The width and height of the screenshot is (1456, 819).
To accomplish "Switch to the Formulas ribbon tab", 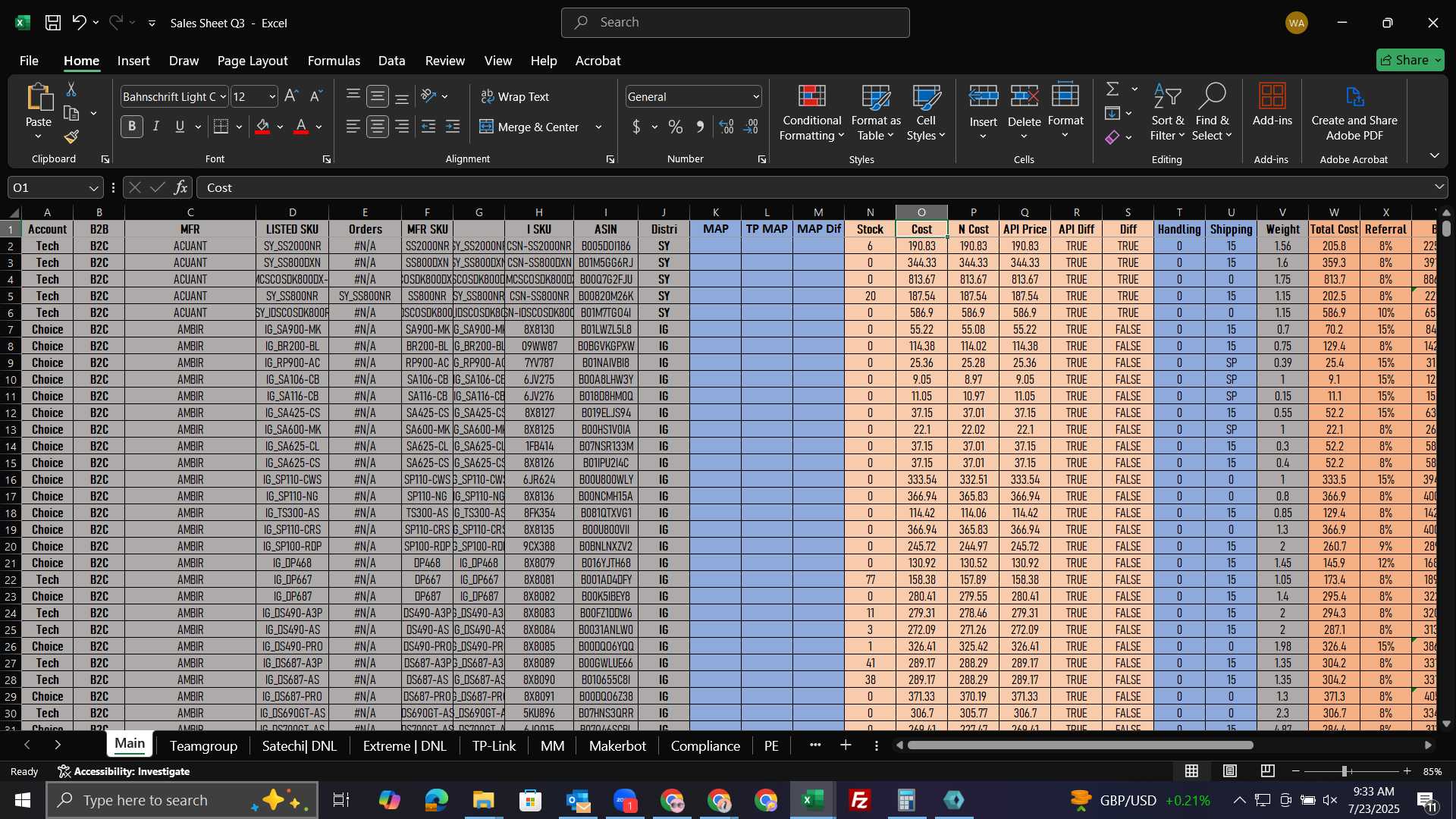I will tap(334, 61).
